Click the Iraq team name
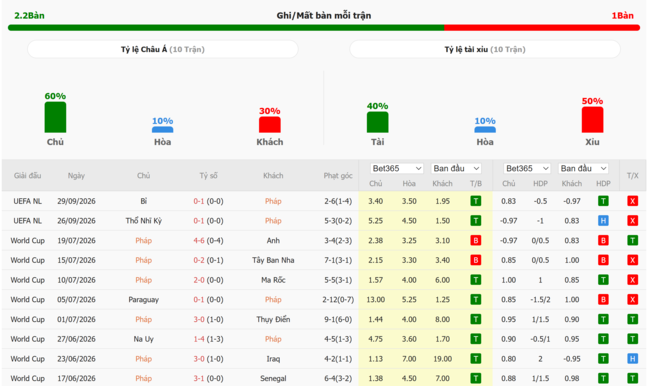Viewport: 650px width, 386px height. tap(273, 359)
